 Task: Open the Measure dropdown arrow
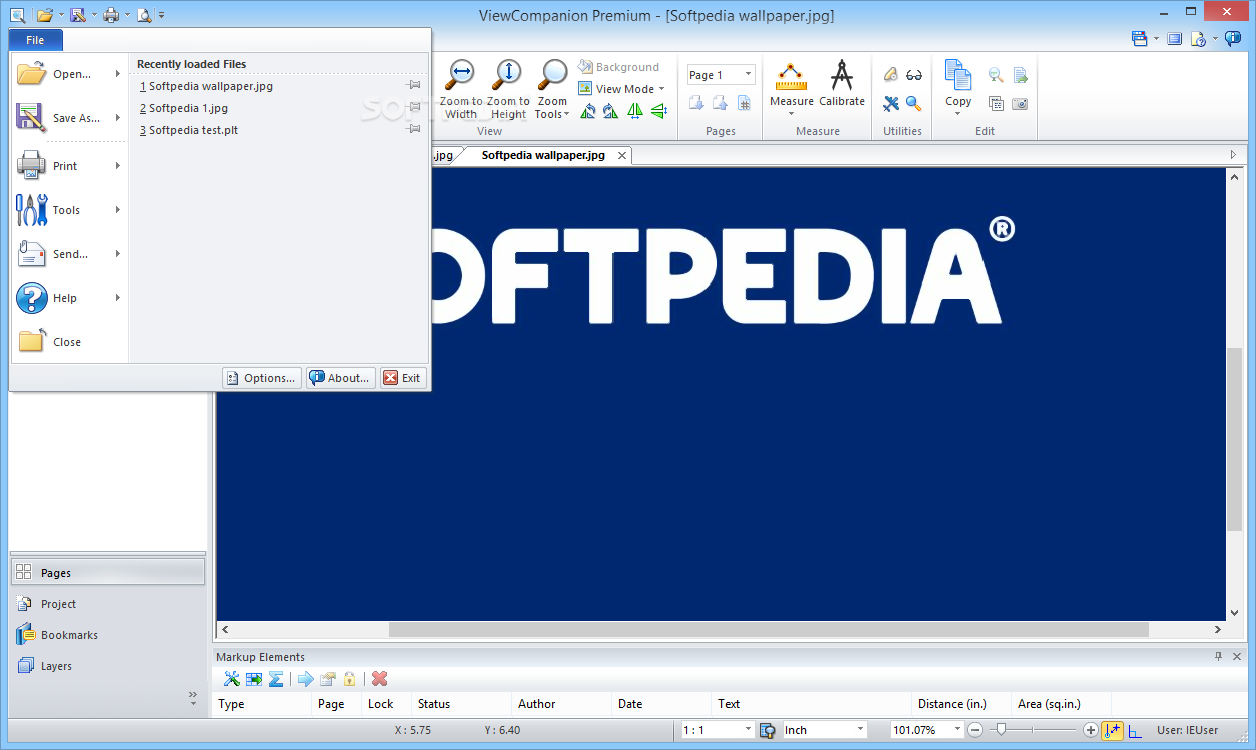[791, 113]
